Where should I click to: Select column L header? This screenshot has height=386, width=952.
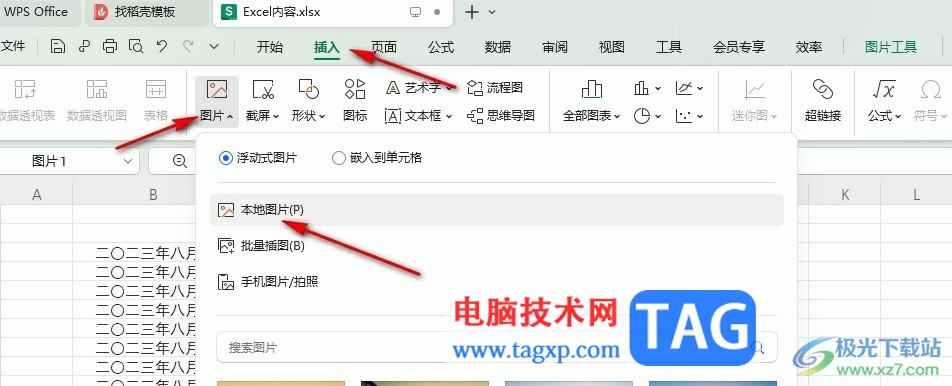point(916,194)
